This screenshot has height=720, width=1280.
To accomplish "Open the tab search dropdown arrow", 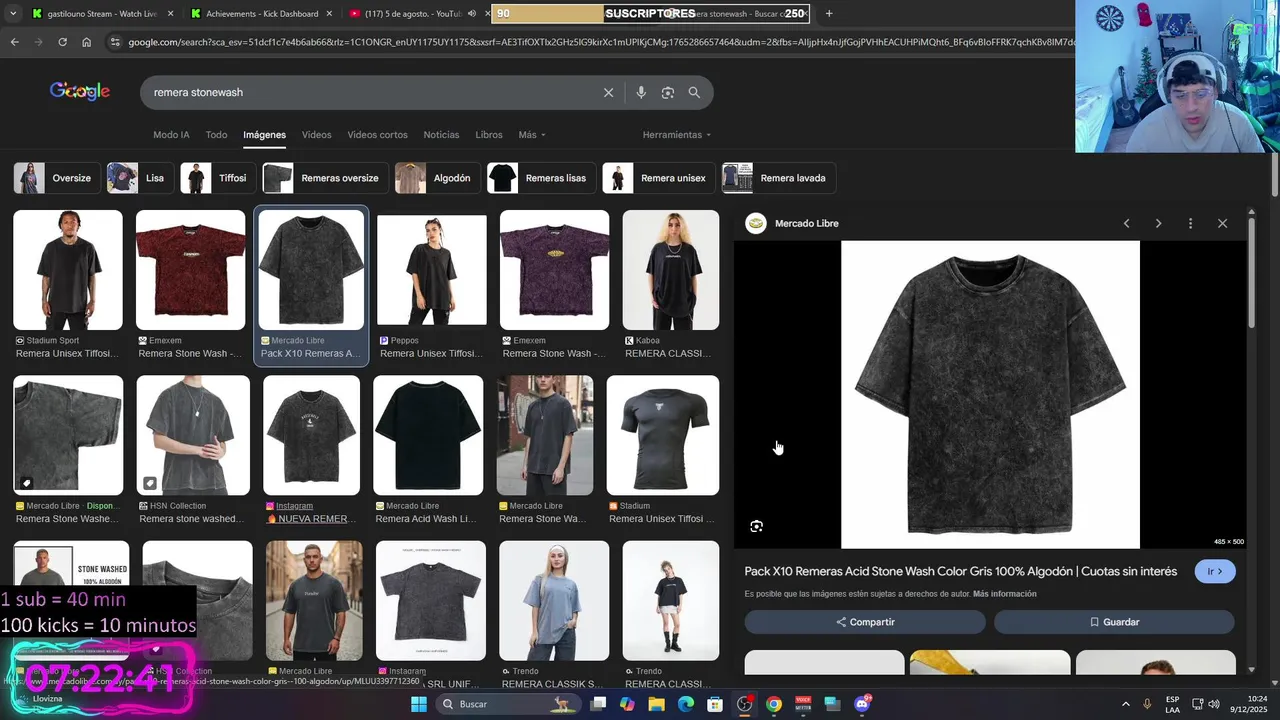I will point(13,13).
